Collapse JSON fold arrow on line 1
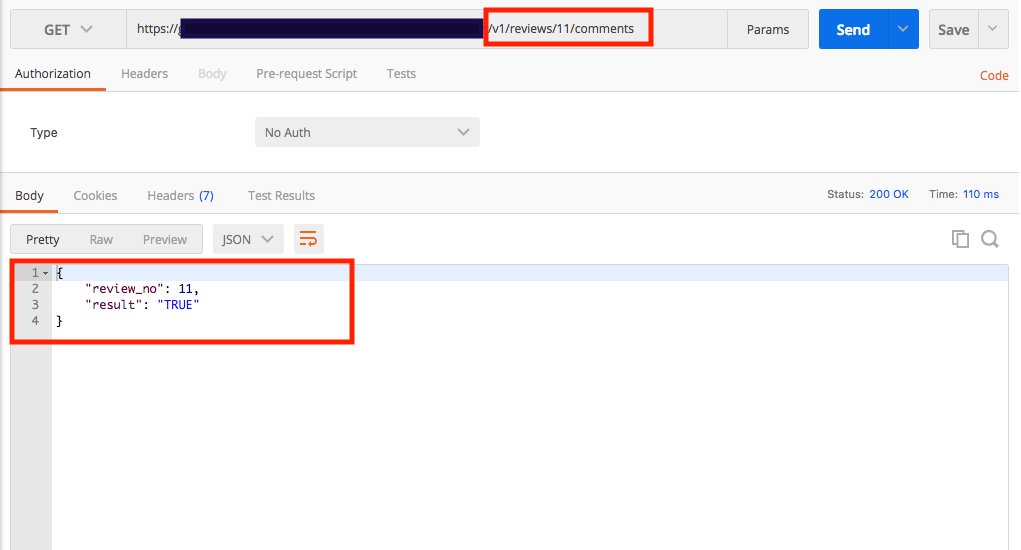 point(46,273)
